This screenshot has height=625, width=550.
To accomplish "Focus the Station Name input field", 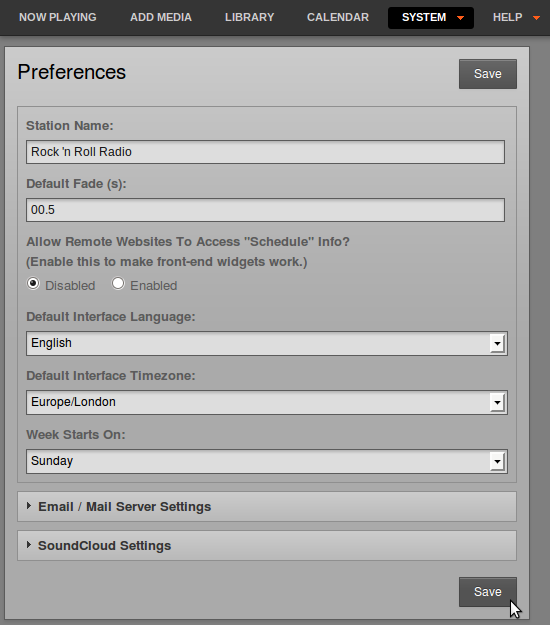I will click(x=265, y=152).
